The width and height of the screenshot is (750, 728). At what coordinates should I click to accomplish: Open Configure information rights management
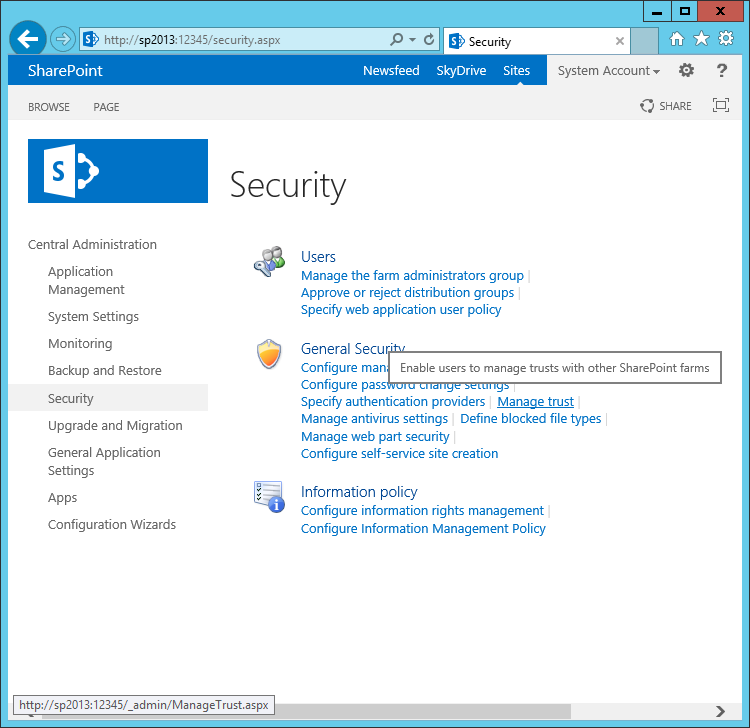(422, 511)
